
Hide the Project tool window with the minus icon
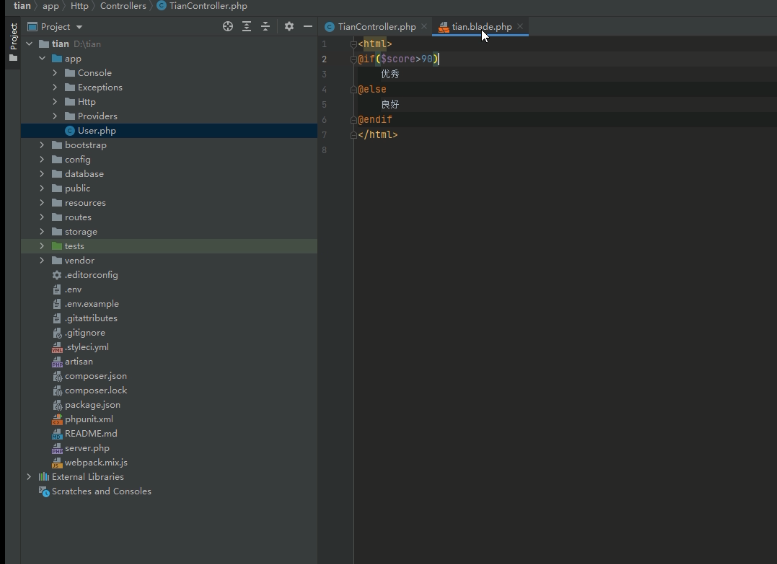click(x=307, y=27)
